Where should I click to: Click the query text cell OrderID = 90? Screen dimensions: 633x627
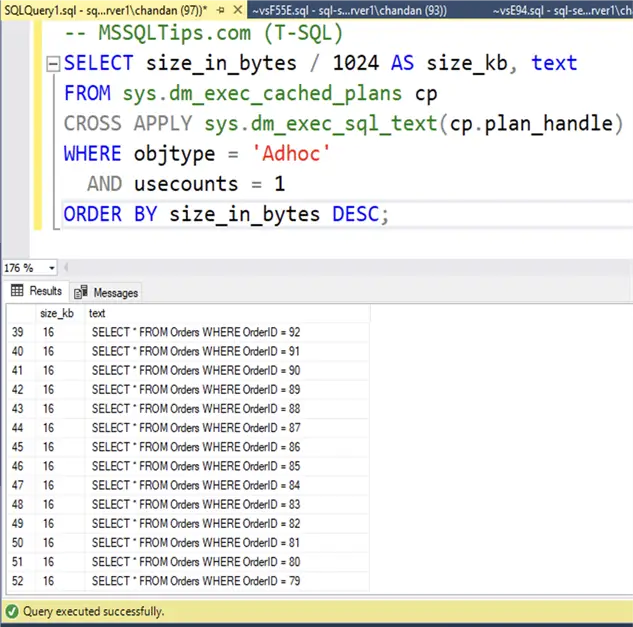(227, 370)
